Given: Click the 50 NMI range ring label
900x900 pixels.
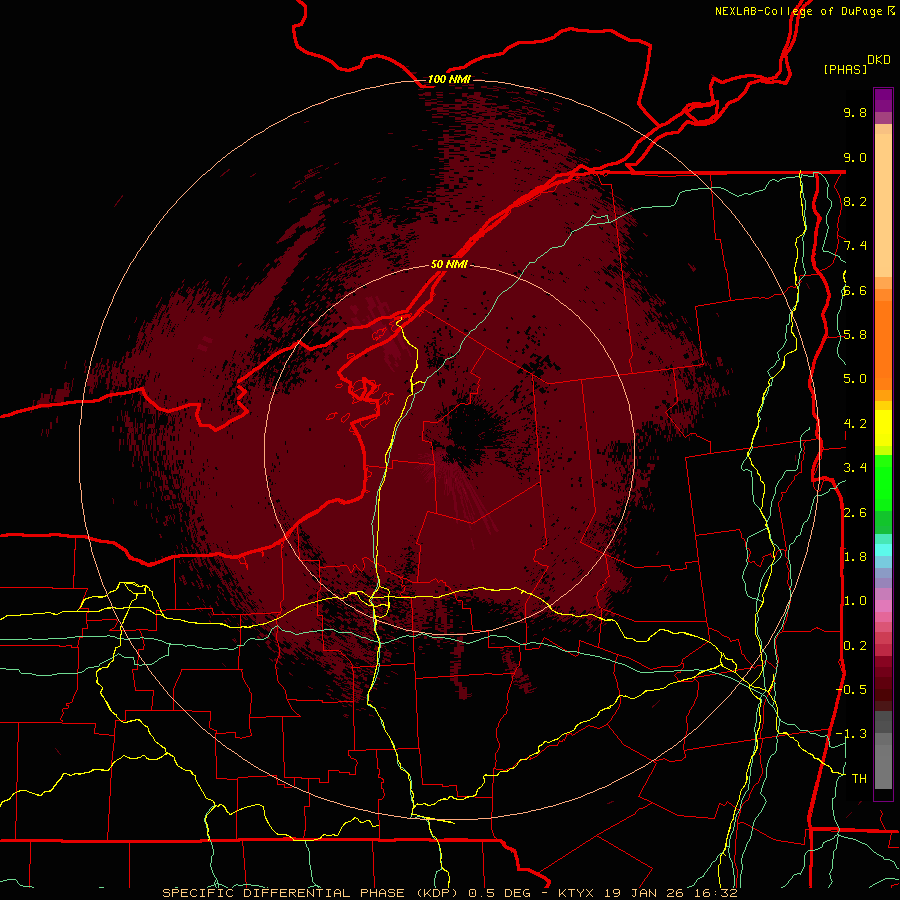Looking at the screenshot, I should 449,265.
